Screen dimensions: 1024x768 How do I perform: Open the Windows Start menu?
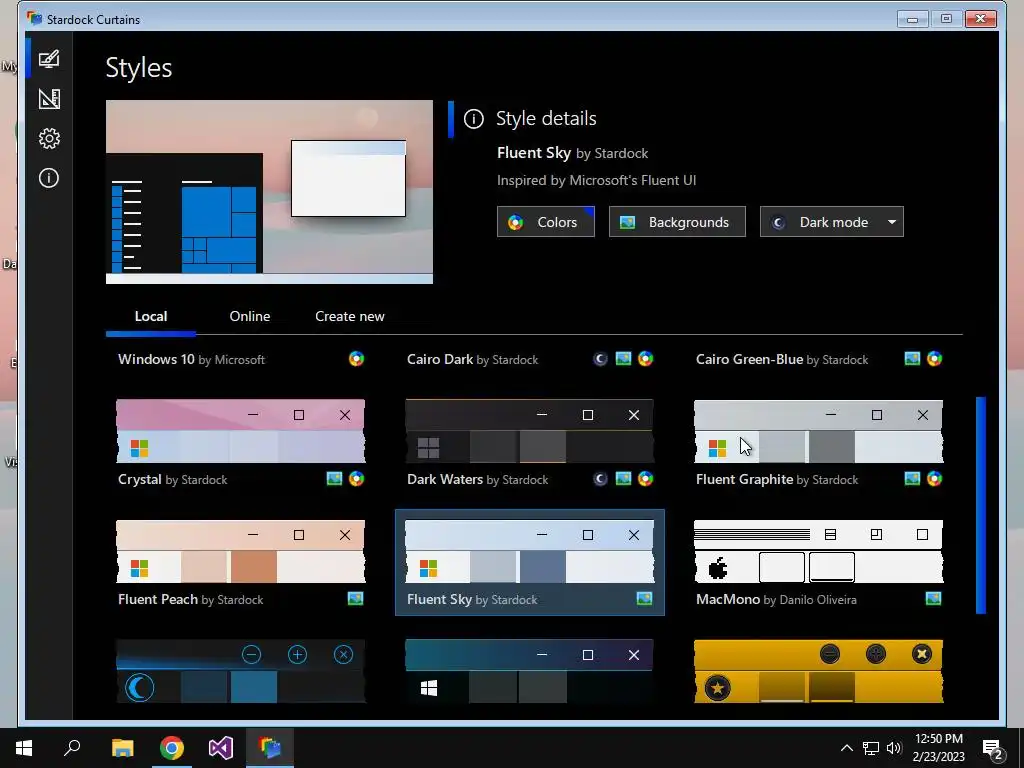point(24,748)
